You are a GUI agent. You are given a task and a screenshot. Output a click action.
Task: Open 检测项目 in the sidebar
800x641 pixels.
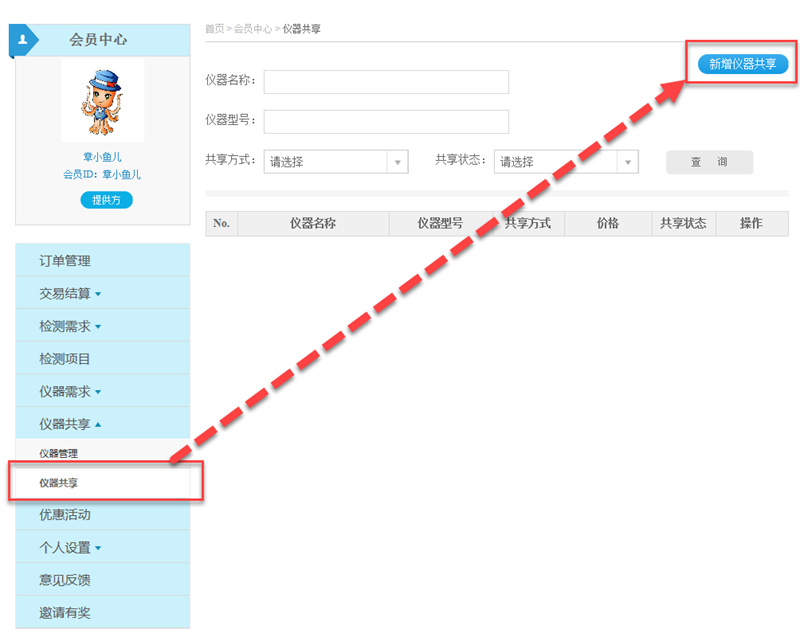[65, 359]
